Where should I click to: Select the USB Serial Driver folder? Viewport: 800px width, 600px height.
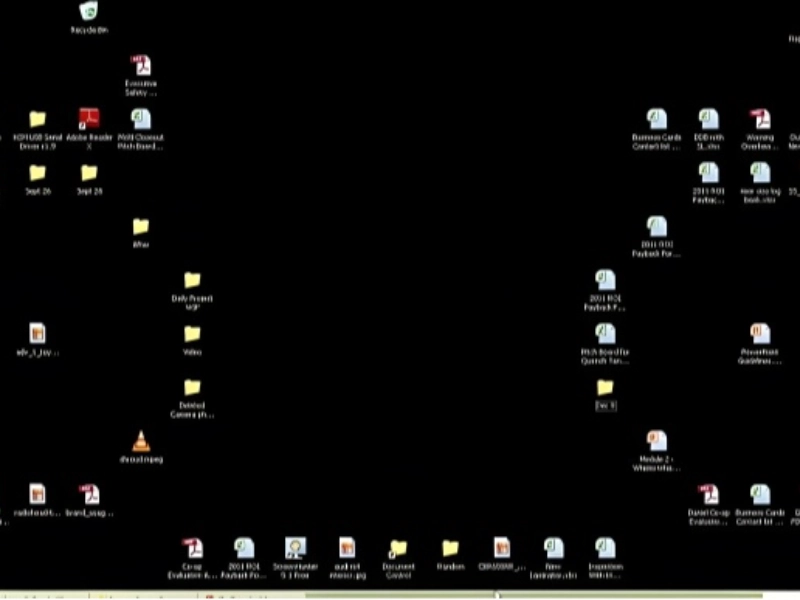tap(37, 119)
